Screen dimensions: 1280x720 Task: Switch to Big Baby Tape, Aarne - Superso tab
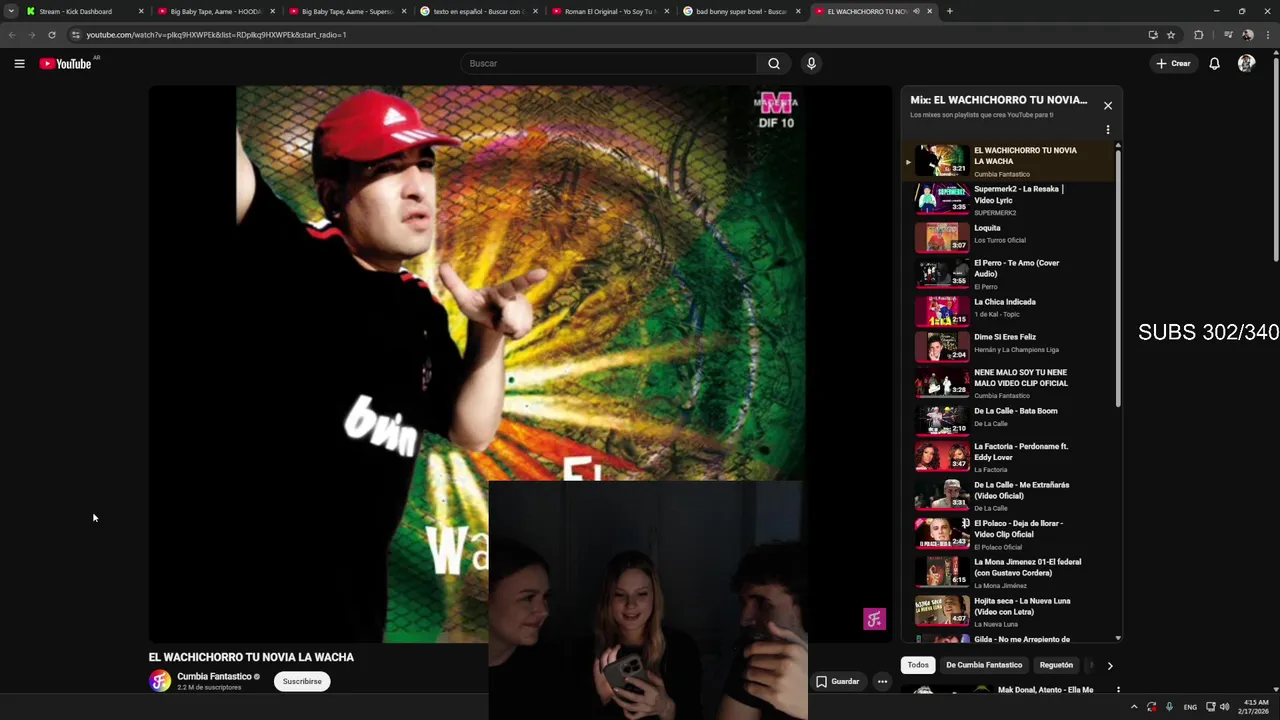[347, 11]
